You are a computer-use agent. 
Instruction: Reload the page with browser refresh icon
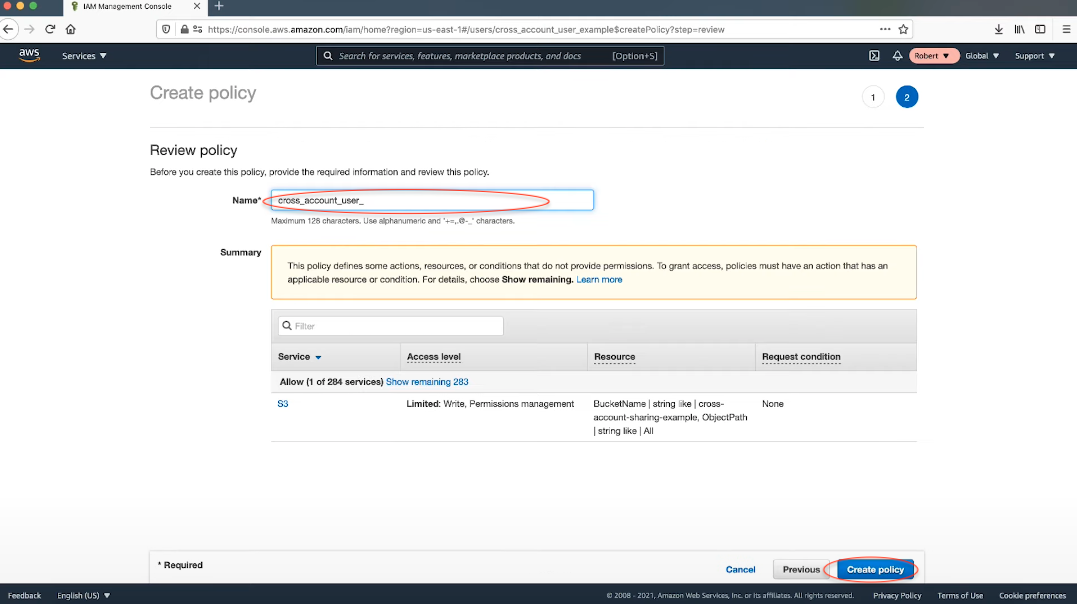coord(50,29)
